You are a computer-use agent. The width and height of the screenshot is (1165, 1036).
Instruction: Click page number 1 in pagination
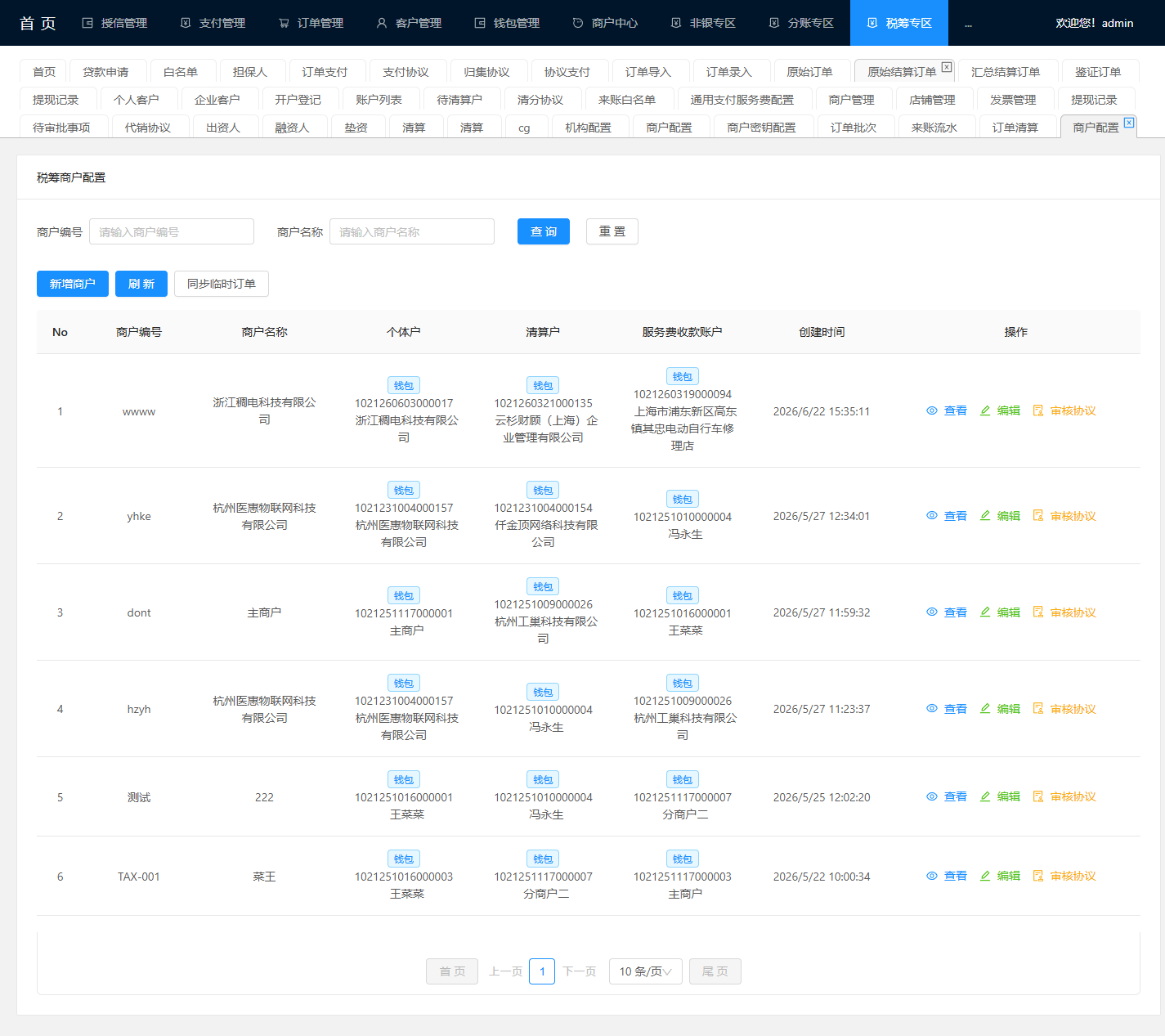(542, 971)
